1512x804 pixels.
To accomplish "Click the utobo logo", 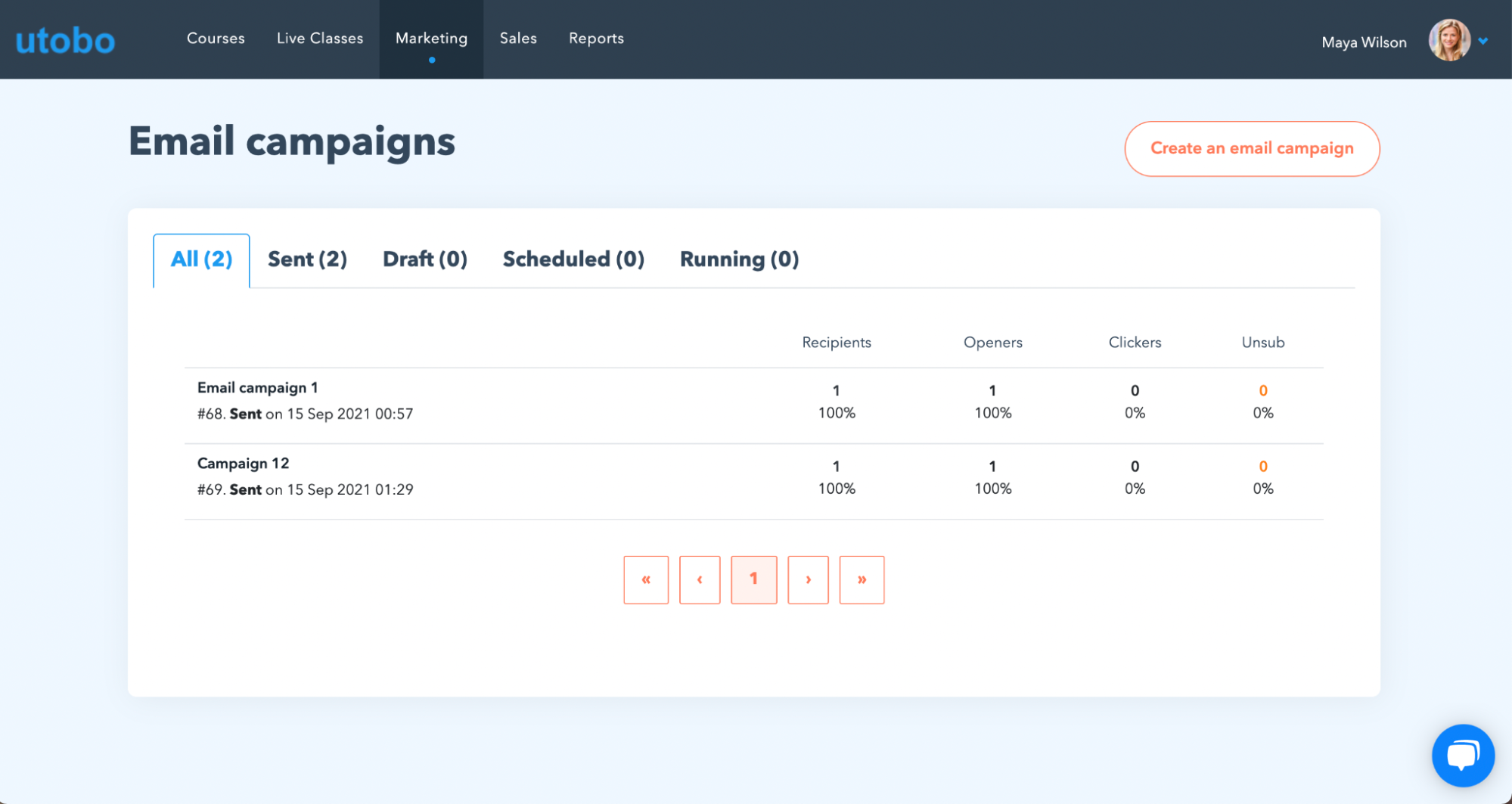I will [65, 40].
